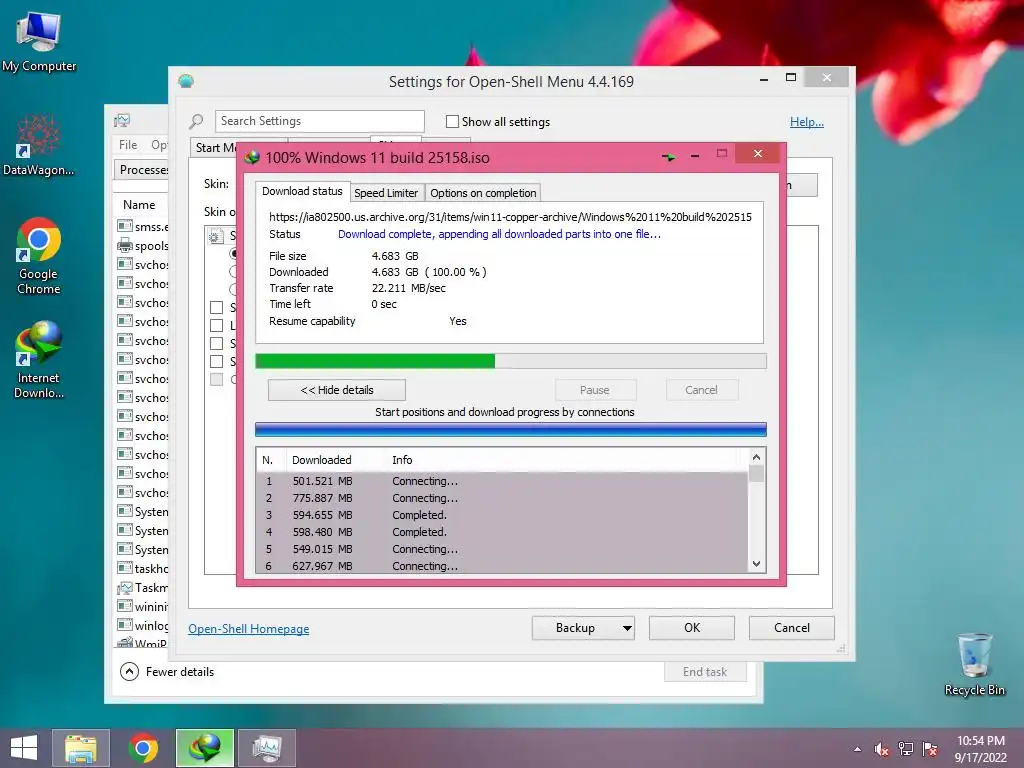Open the DataWagon desktop shortcut
1024x768 pixels.
tap(39, 145)
